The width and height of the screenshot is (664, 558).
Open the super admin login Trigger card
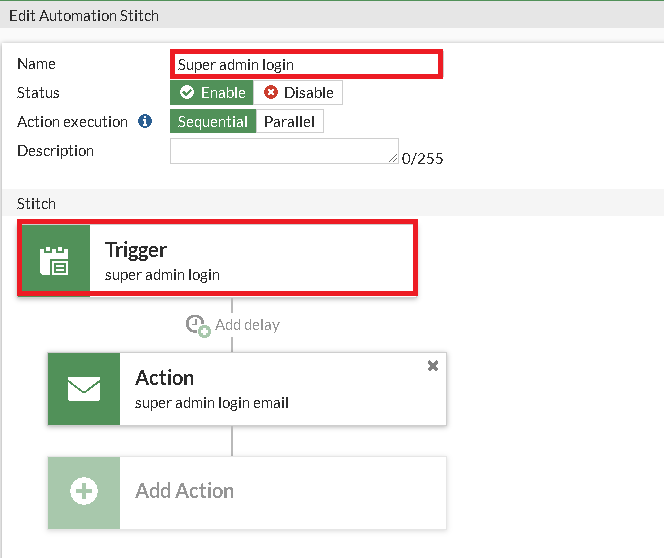(x=250, y=260)
